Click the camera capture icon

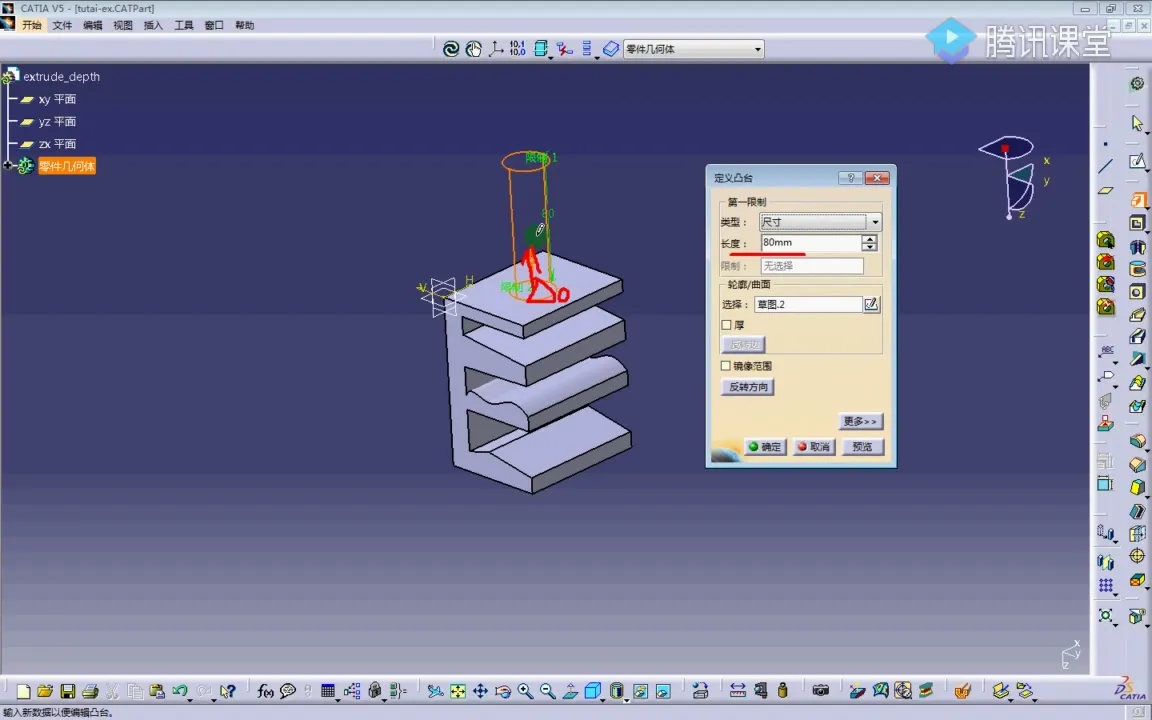821,691
